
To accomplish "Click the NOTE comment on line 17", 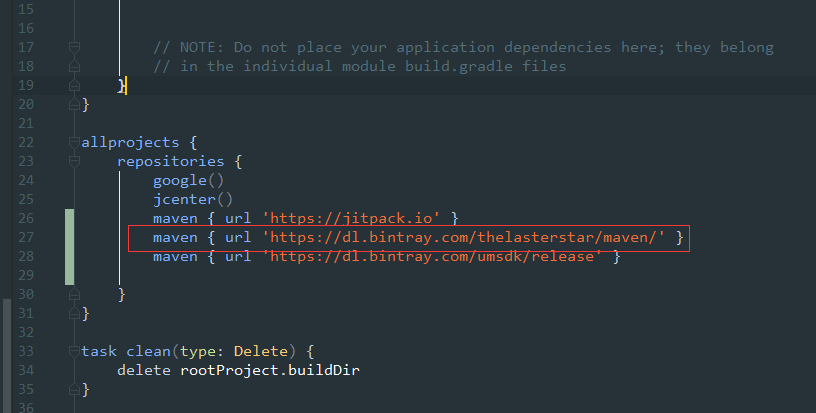I will pos(464,47).
